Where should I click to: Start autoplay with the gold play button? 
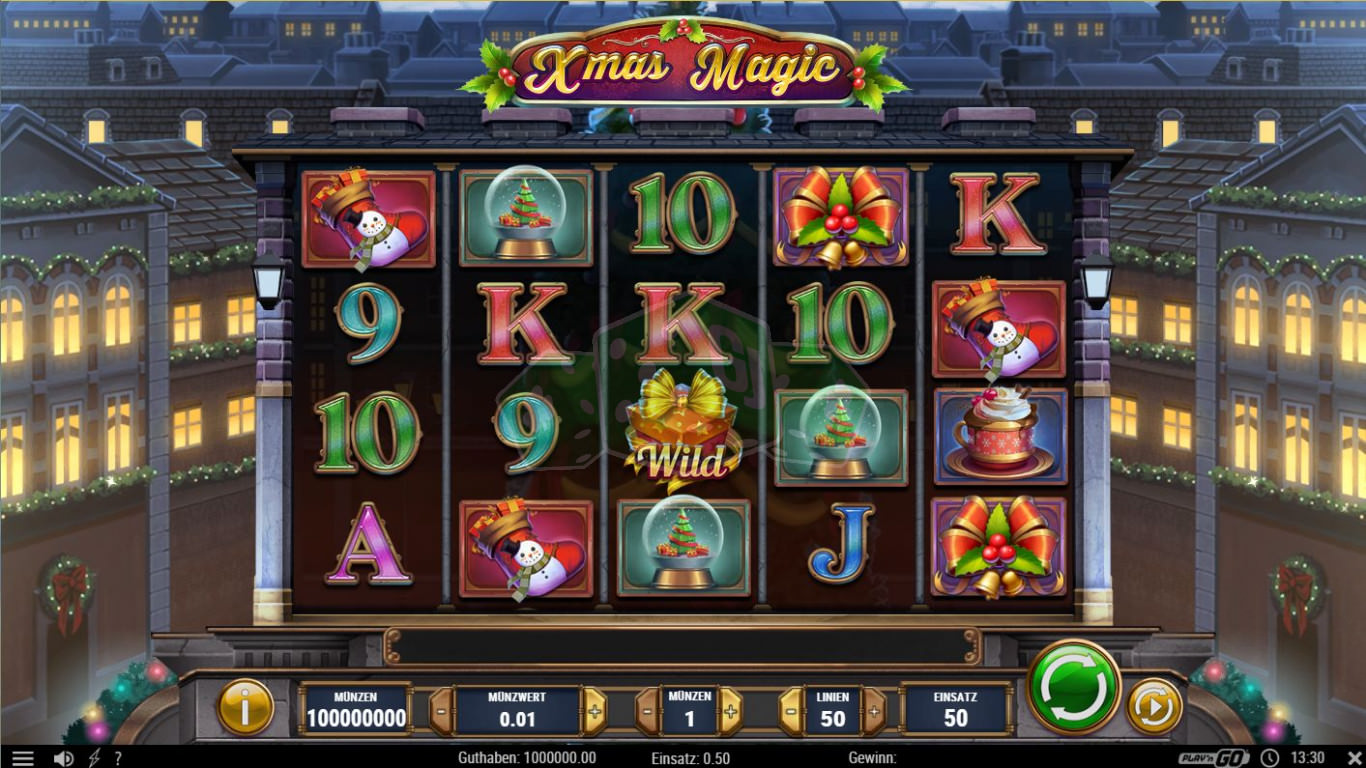1154,707
